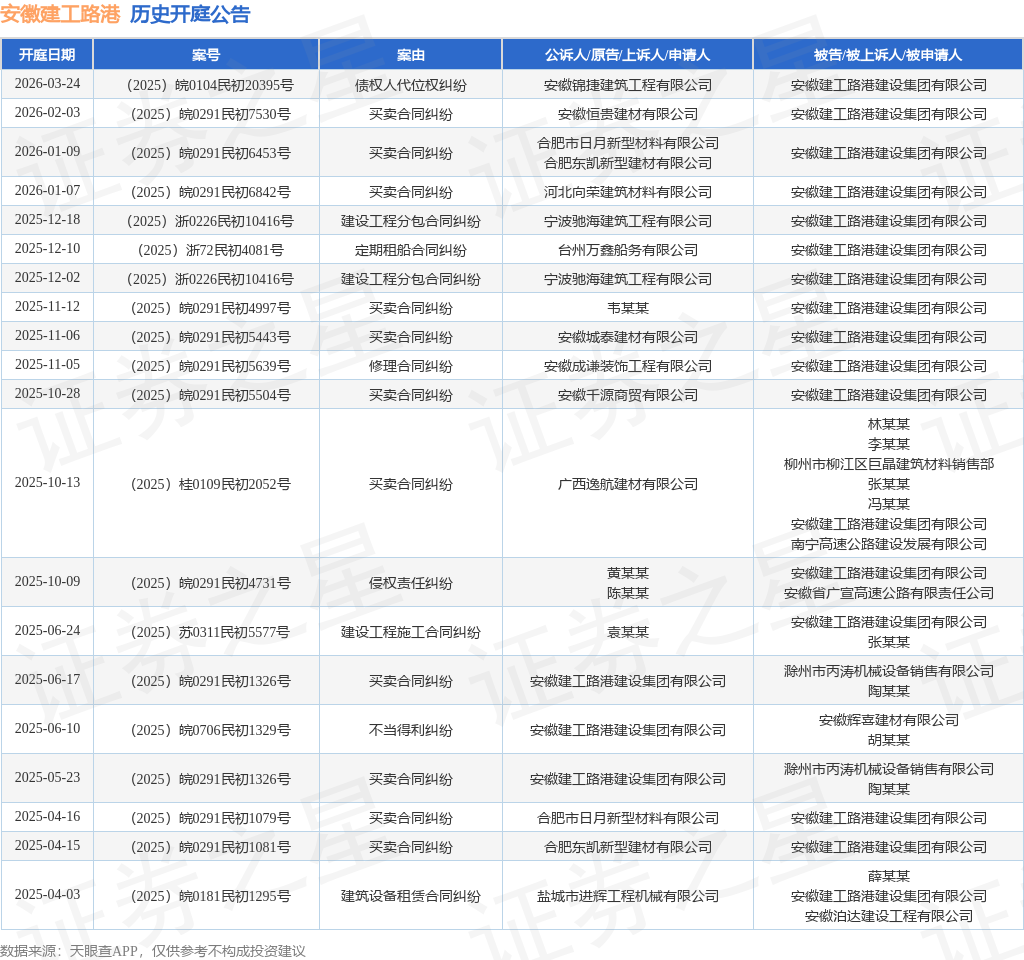Select 定期租船合同纠纷 case cause cell
Viewport: 1024px width, 960px height.
click(411, 250)
